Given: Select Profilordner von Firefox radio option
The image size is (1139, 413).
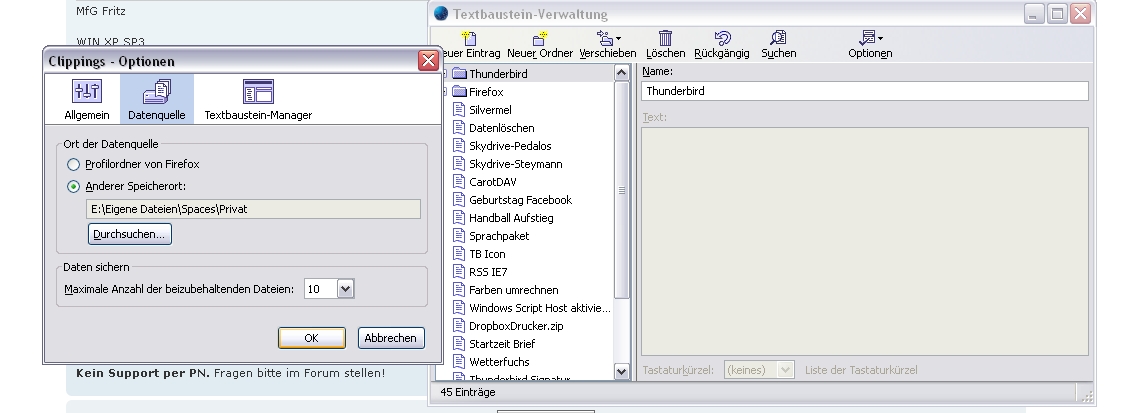Looking at the screenshot, I should (73, 165).
